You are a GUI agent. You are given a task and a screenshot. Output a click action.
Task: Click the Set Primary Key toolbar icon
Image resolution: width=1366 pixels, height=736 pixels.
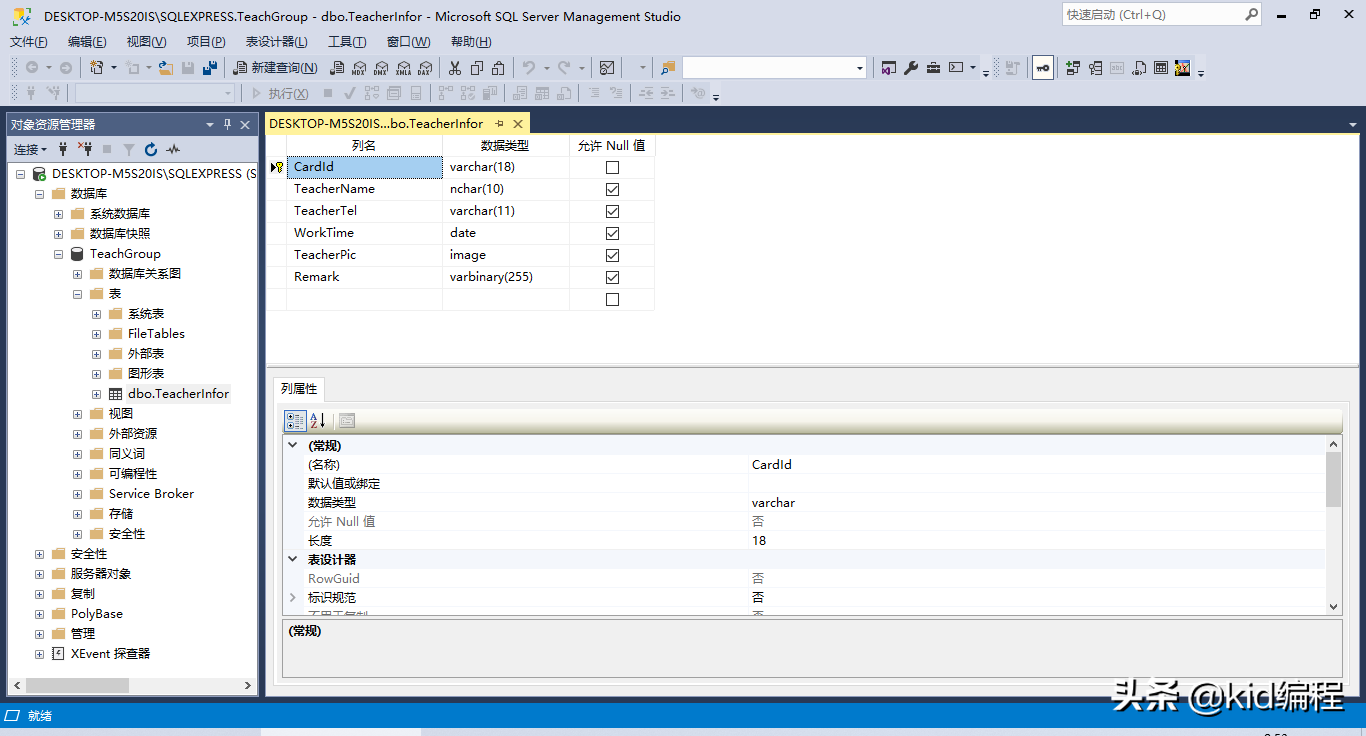point(1043,68)
